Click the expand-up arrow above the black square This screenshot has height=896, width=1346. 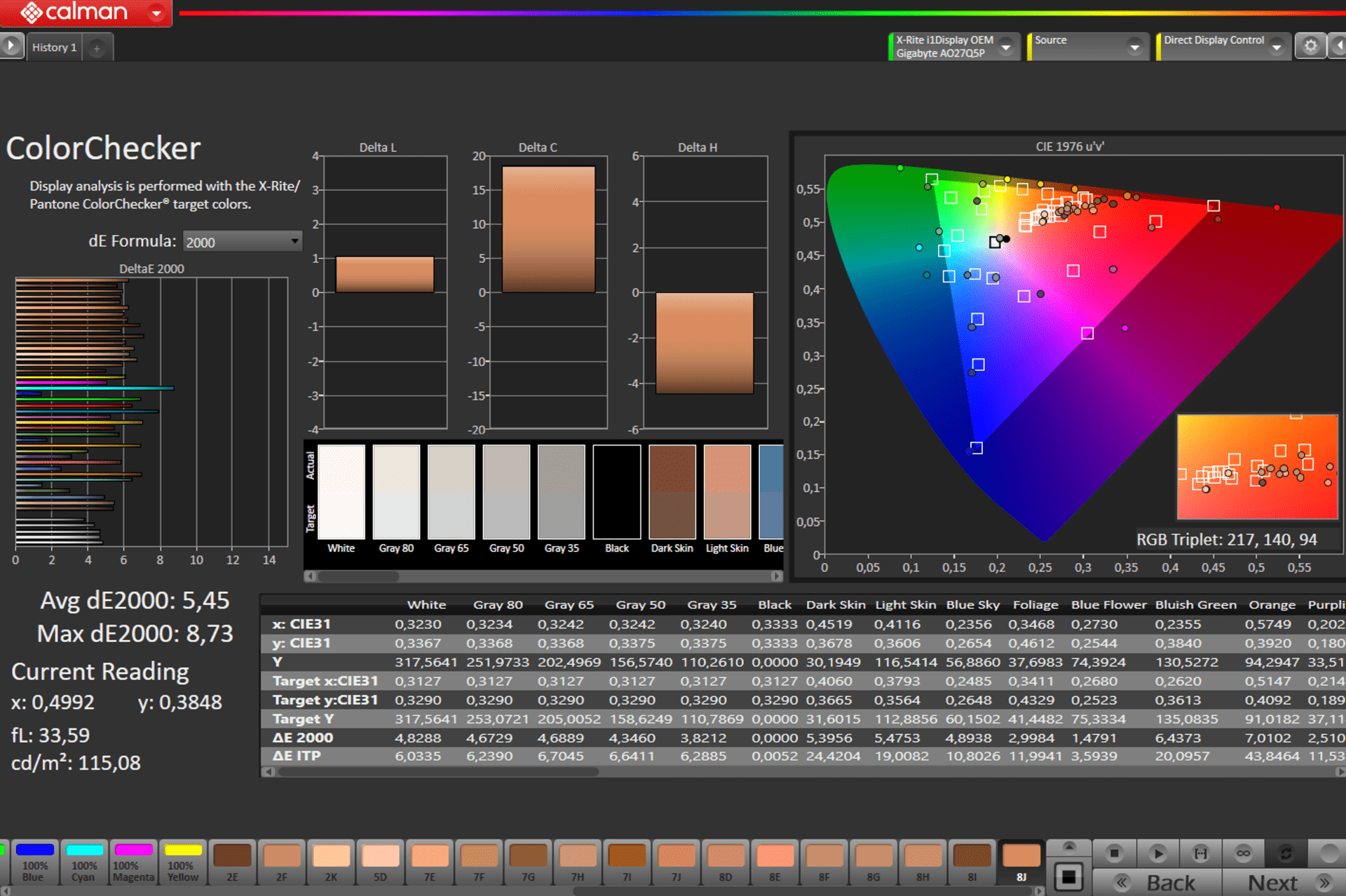pyautogui.click(x=1069, y=847)
